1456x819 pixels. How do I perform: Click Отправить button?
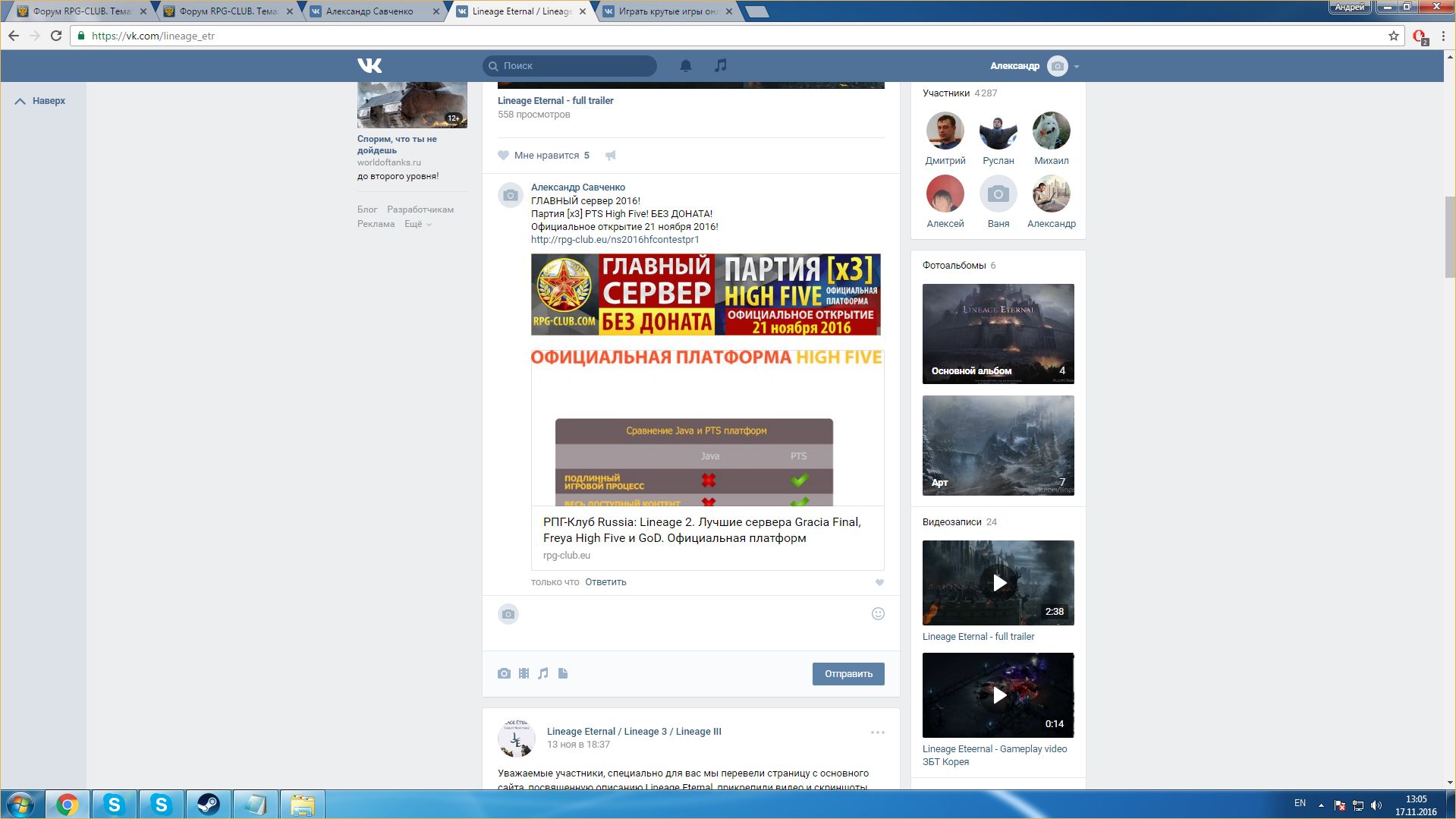click(848, 674)
